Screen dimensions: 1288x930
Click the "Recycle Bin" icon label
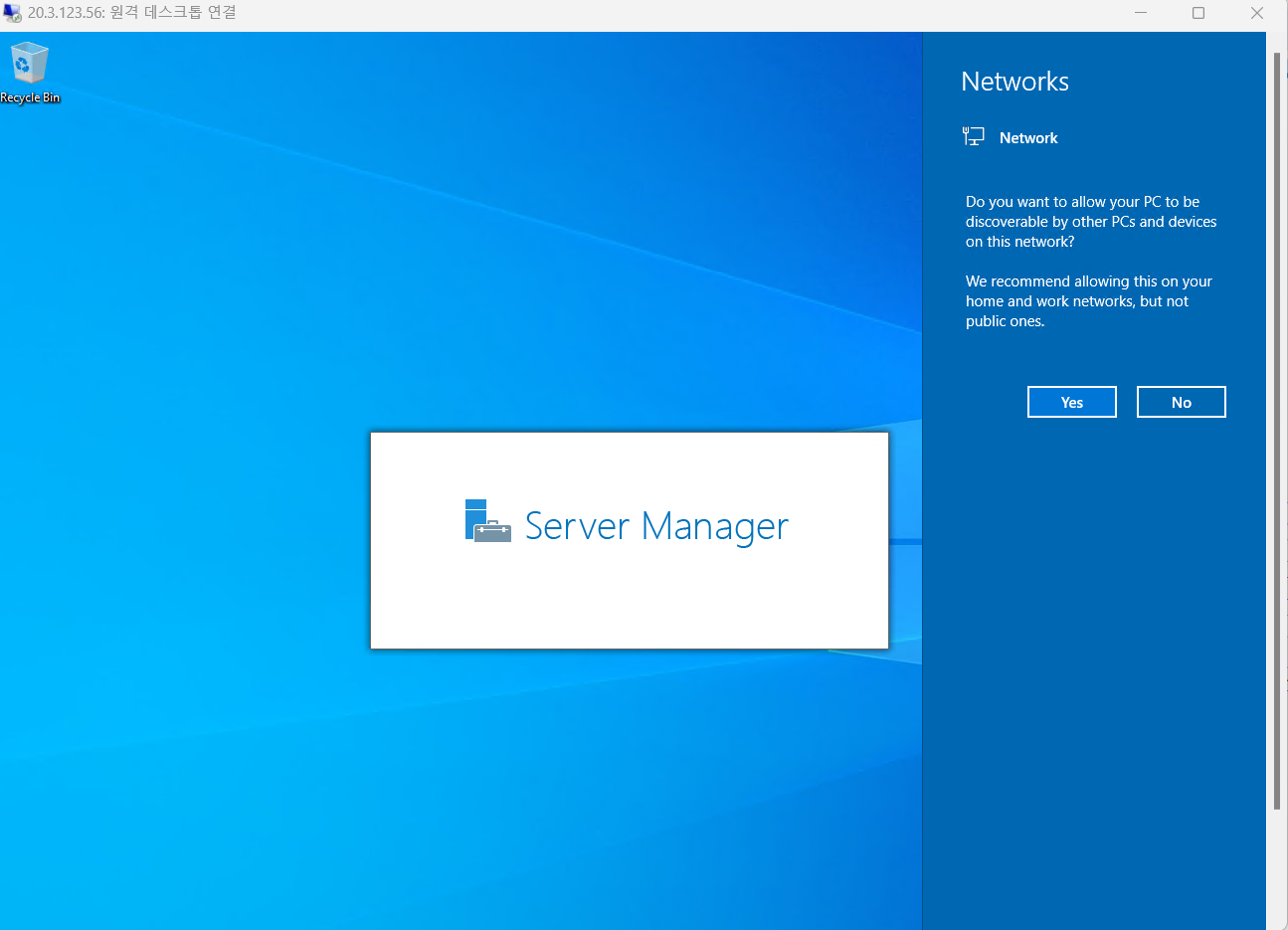coord(30,97)
